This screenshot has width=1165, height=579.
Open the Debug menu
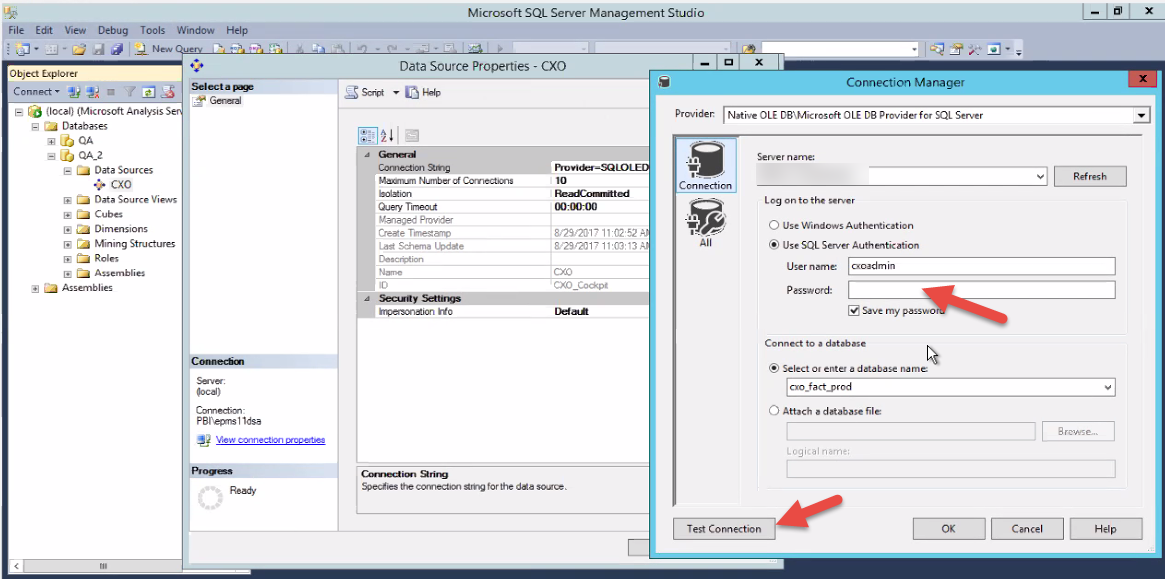[x=112, y=30]
